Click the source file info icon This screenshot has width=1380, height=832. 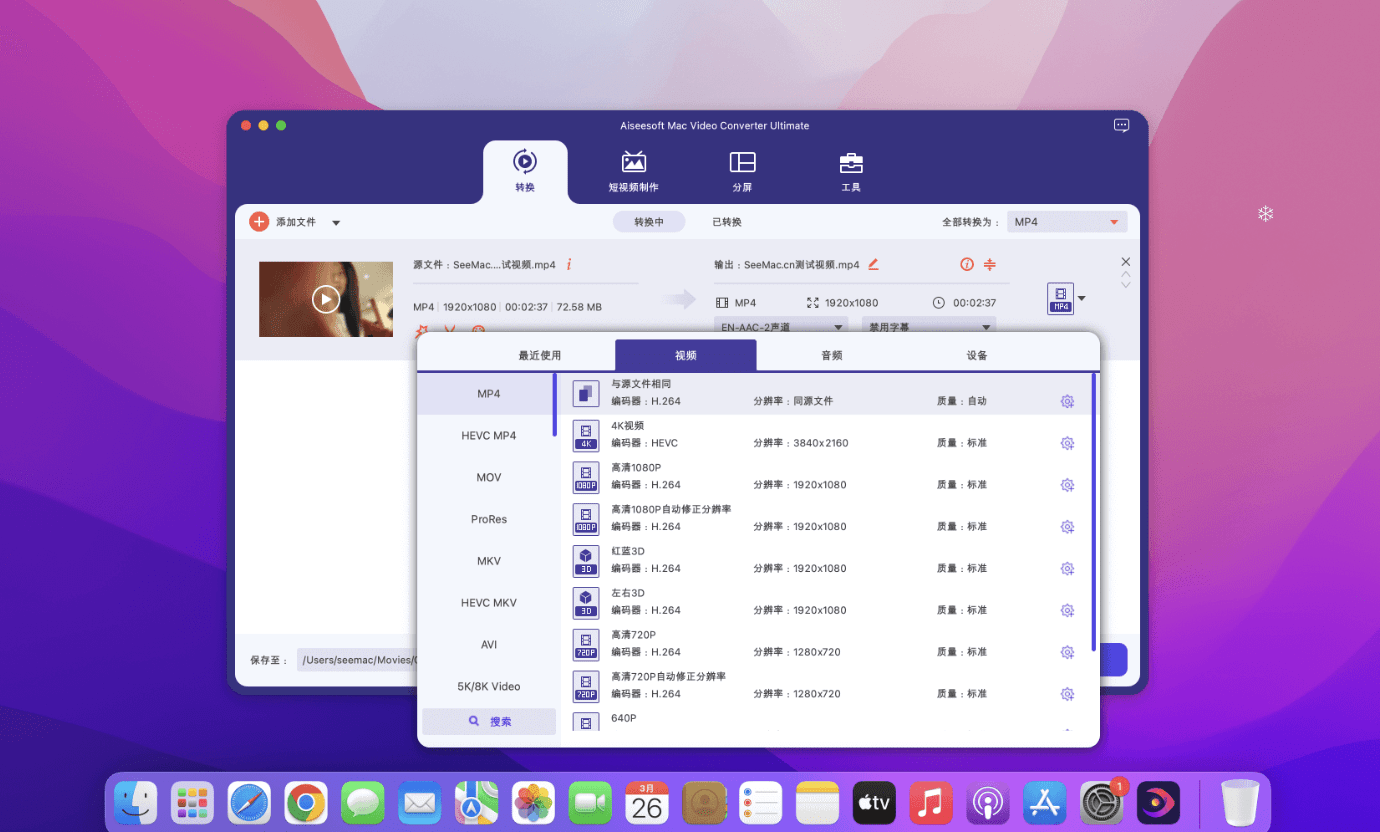coord(569,265)
